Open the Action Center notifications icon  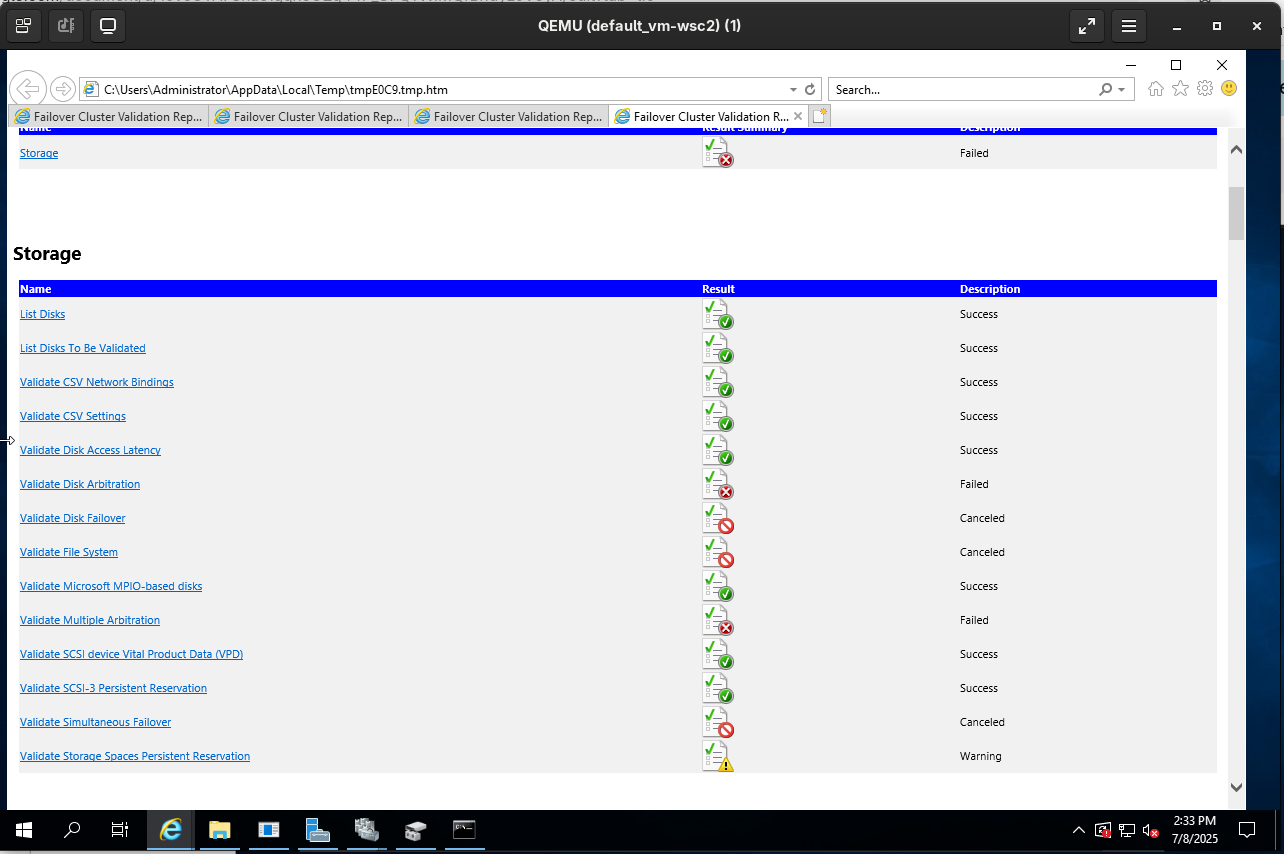(1247, 830)
